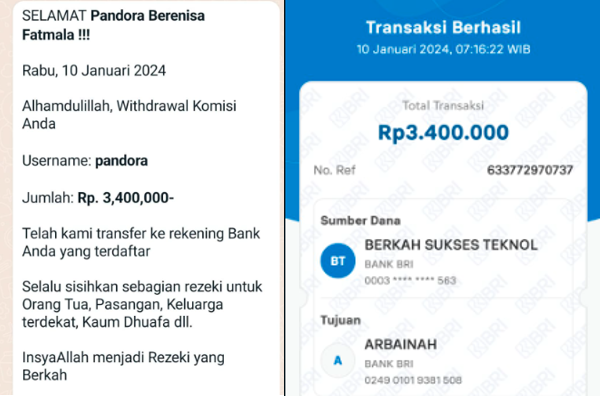Viewport: 603px width, 396px height.
Task: Click the date Rabu, 10 Januari 2024
Action: 94,71
